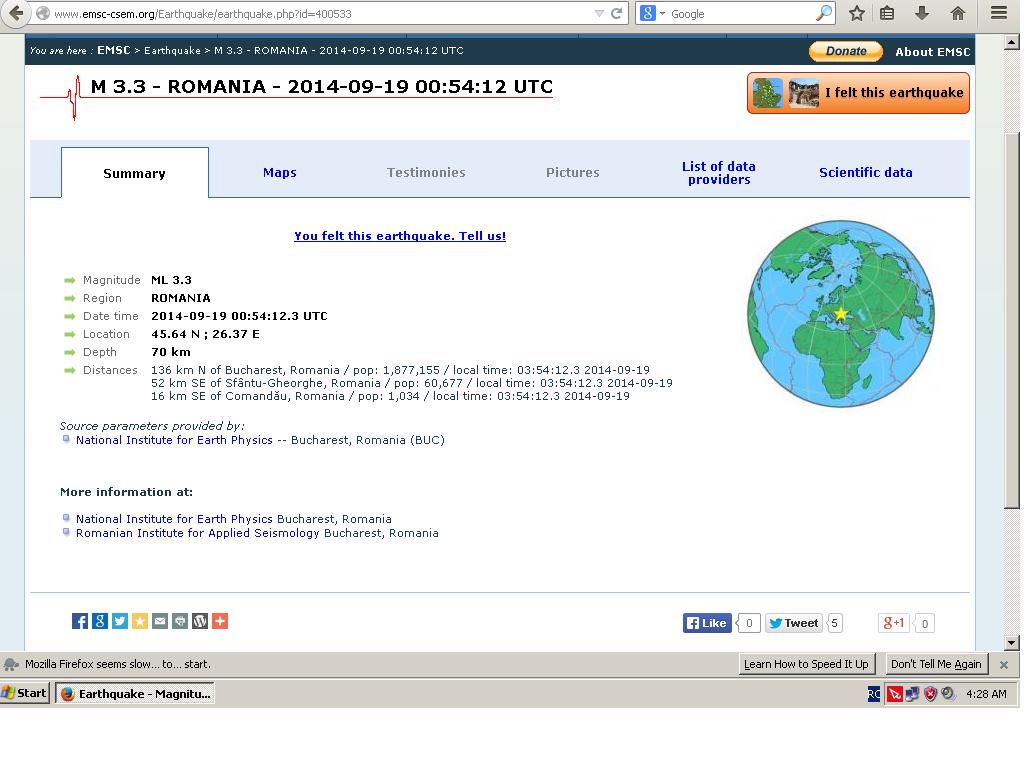Open the Scientific data tab
The height and width of the screenshot is (768, 1024).
pyautogui.click(x=865, y=172)
